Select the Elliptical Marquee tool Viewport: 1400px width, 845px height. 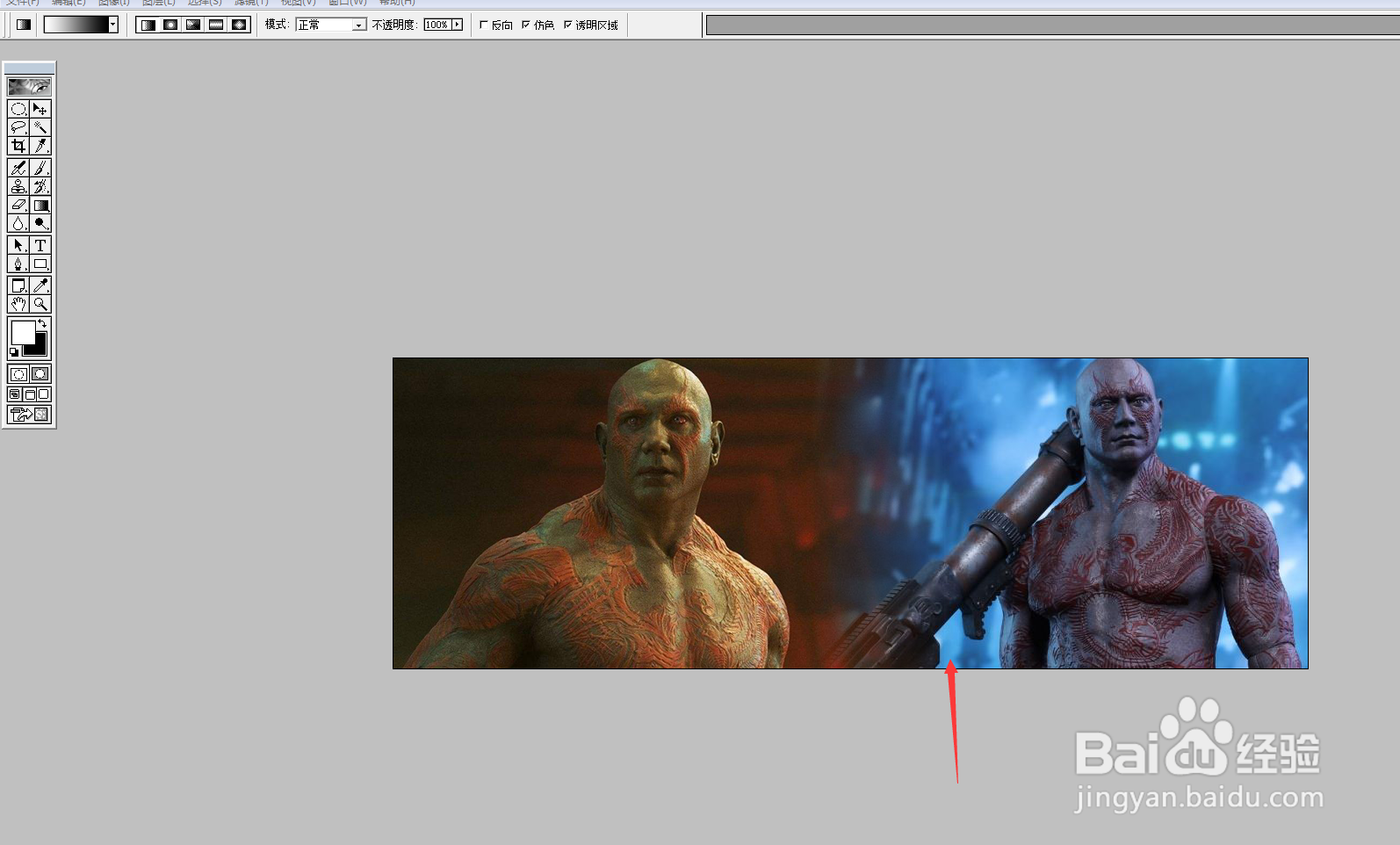18,109
